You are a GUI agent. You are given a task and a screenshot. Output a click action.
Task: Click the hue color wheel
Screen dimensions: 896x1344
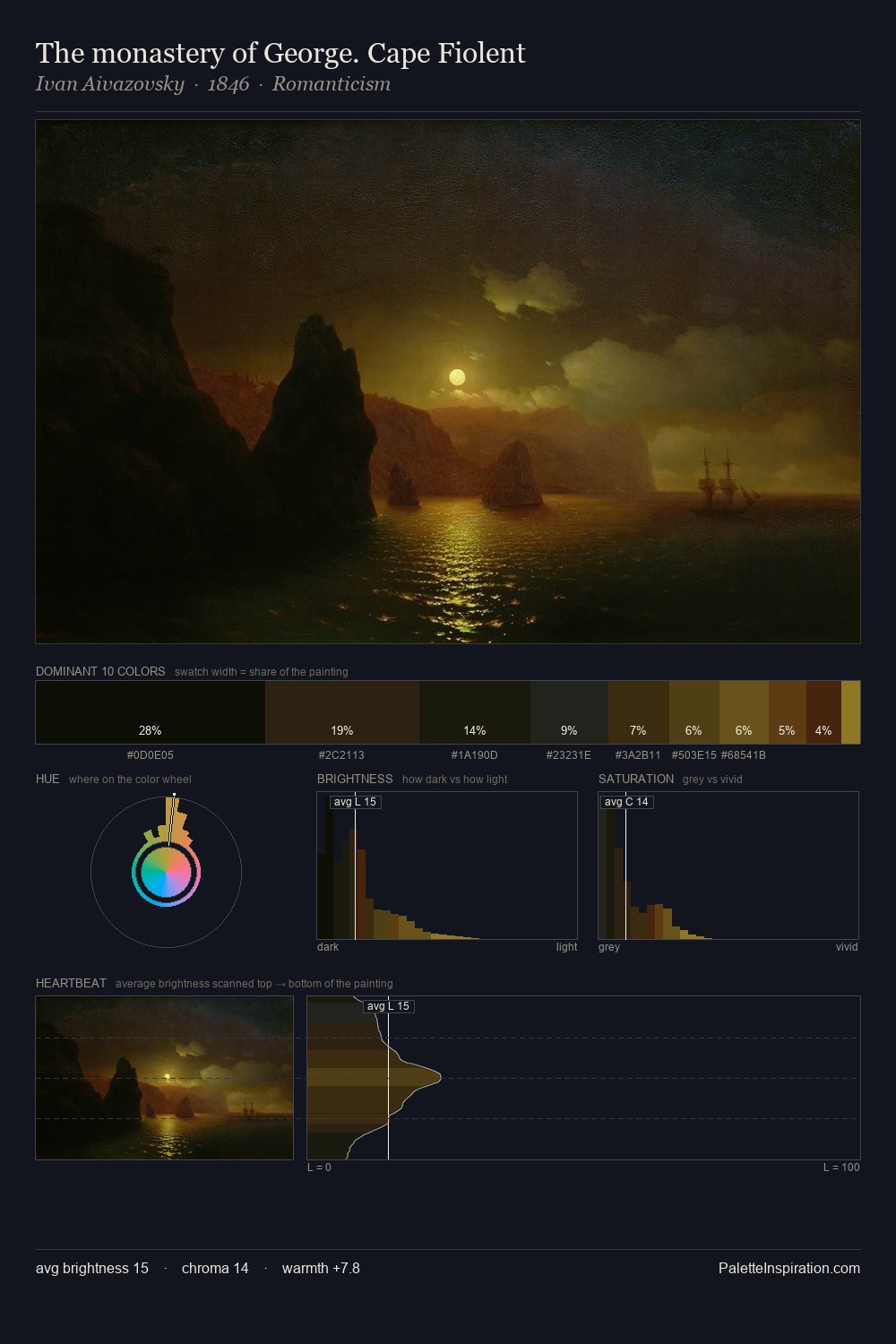point(166,872)
